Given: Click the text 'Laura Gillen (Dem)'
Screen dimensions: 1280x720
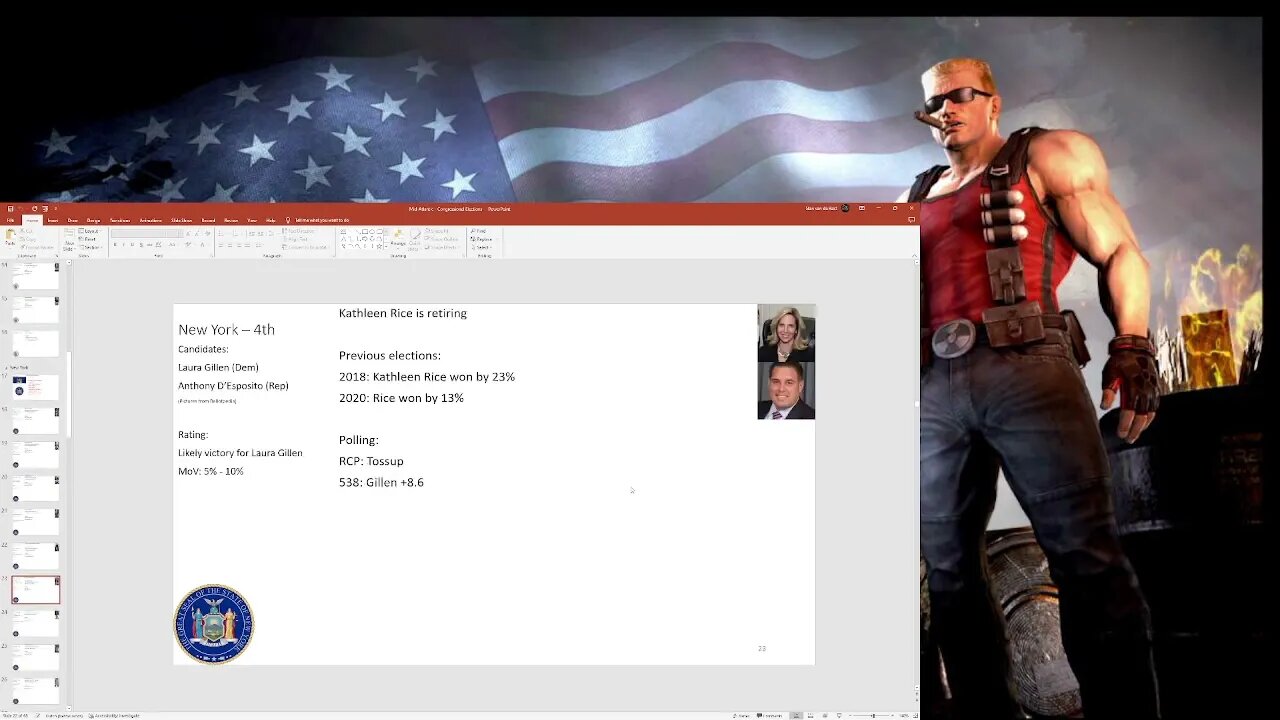Looking at the screenshot, I should click(218, 367).
